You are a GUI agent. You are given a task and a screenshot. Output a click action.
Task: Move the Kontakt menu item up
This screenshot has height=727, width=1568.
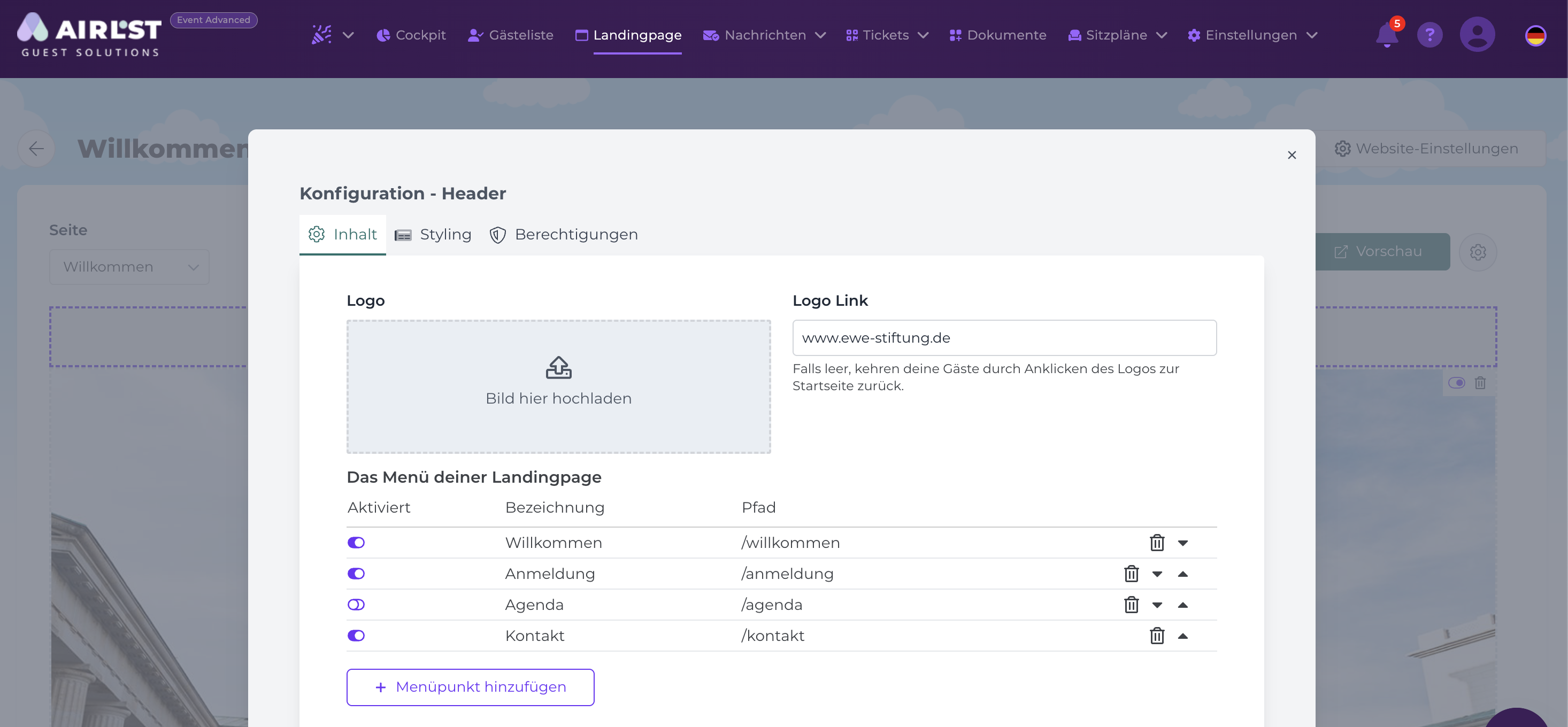click(1182, 636)
